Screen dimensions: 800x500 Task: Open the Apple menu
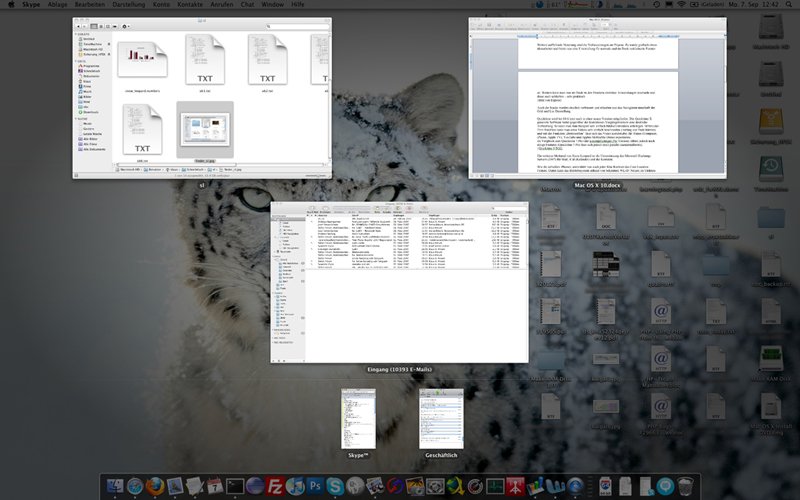(11, 4)
